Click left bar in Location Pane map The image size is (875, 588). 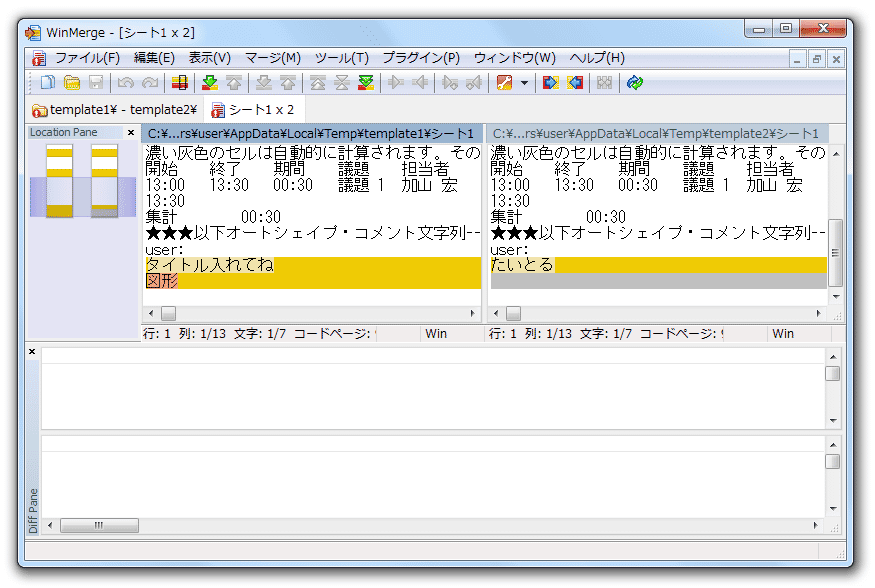[x=59, y=180]
